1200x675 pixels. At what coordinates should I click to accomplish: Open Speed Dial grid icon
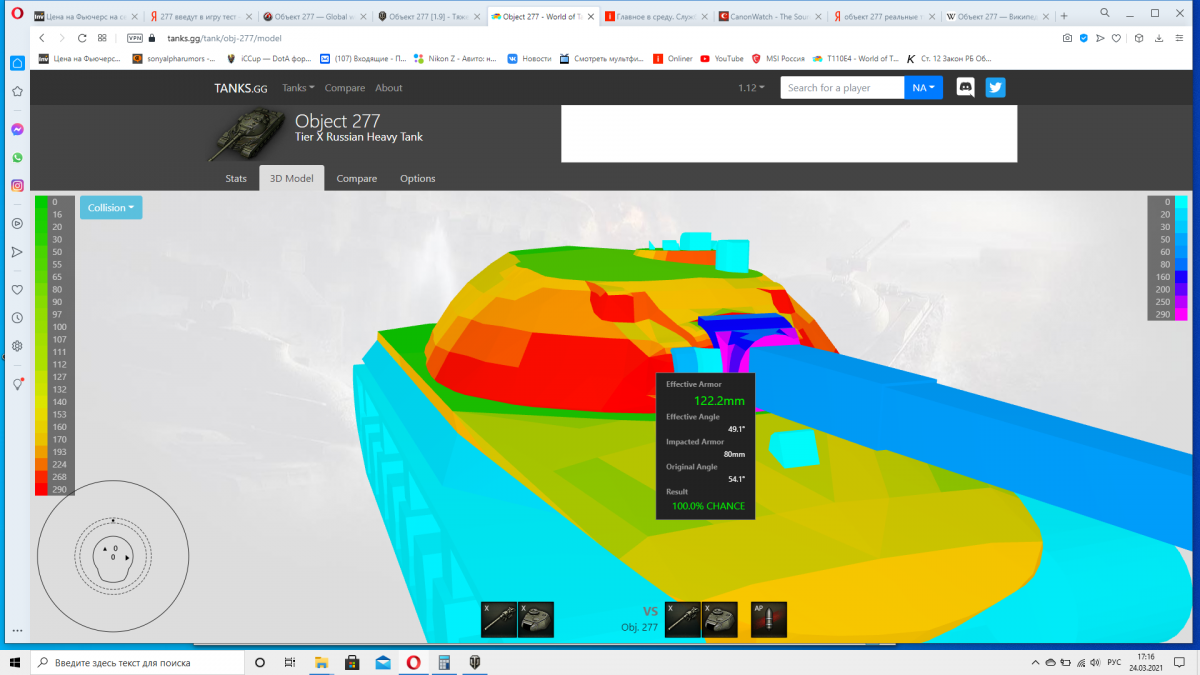pyautogui.click(x=103, y=37)
